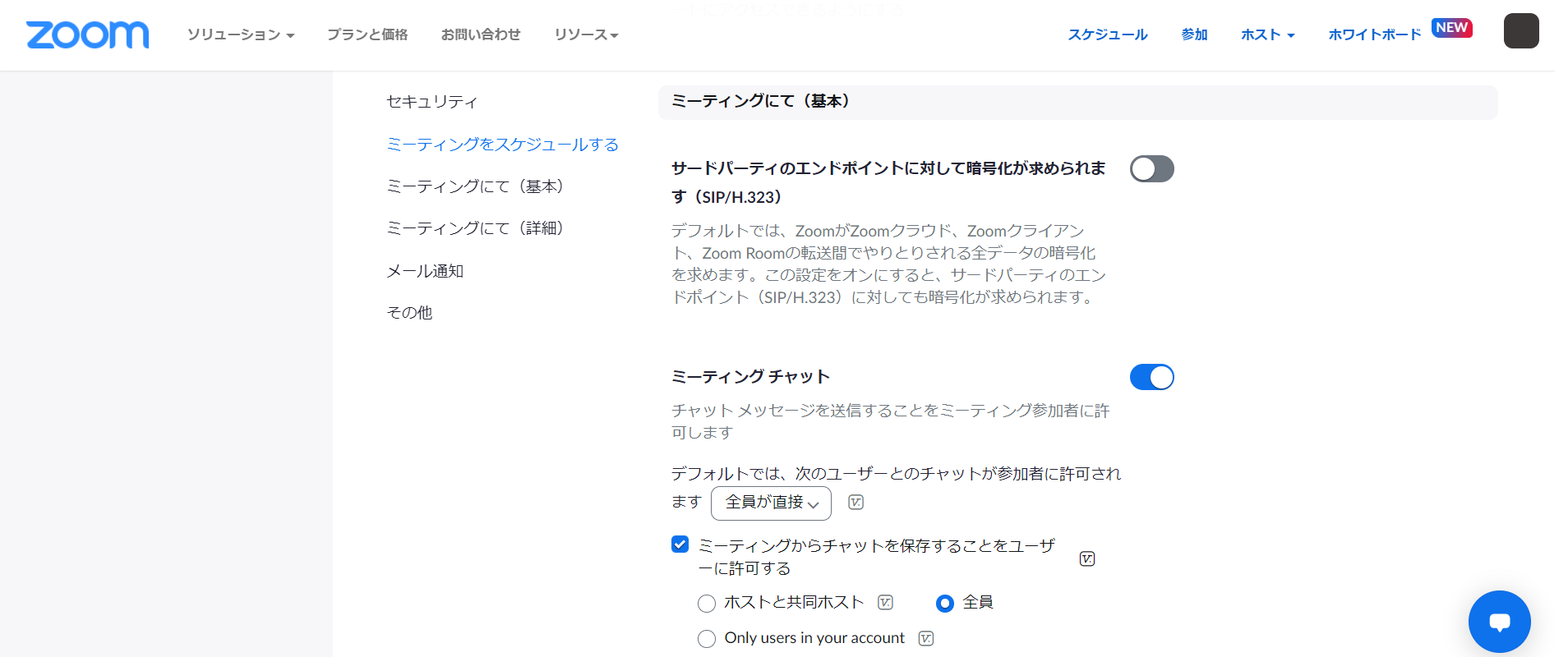
Task: Click the NEW badge next to ホワイトボード
Action: click(1451, 28)
